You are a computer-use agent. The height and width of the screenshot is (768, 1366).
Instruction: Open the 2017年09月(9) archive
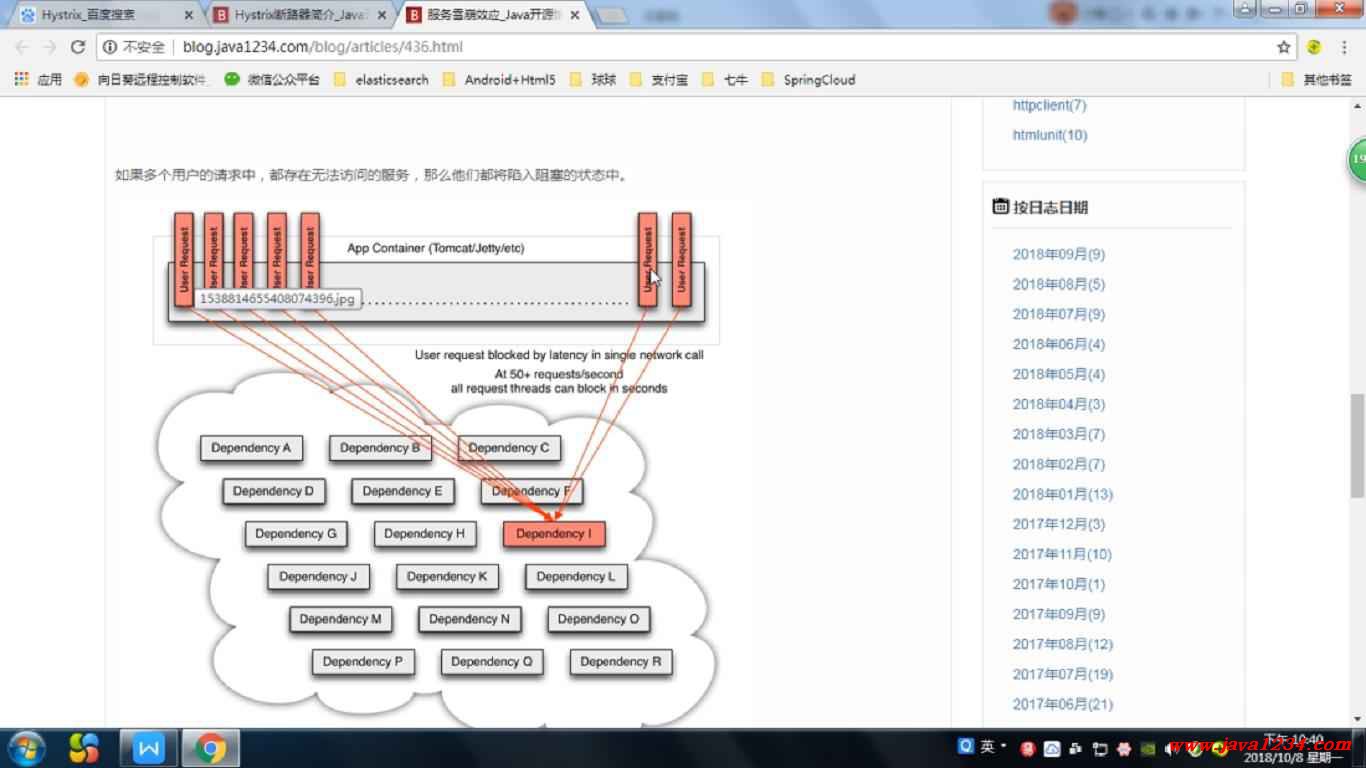(1059, 614)
